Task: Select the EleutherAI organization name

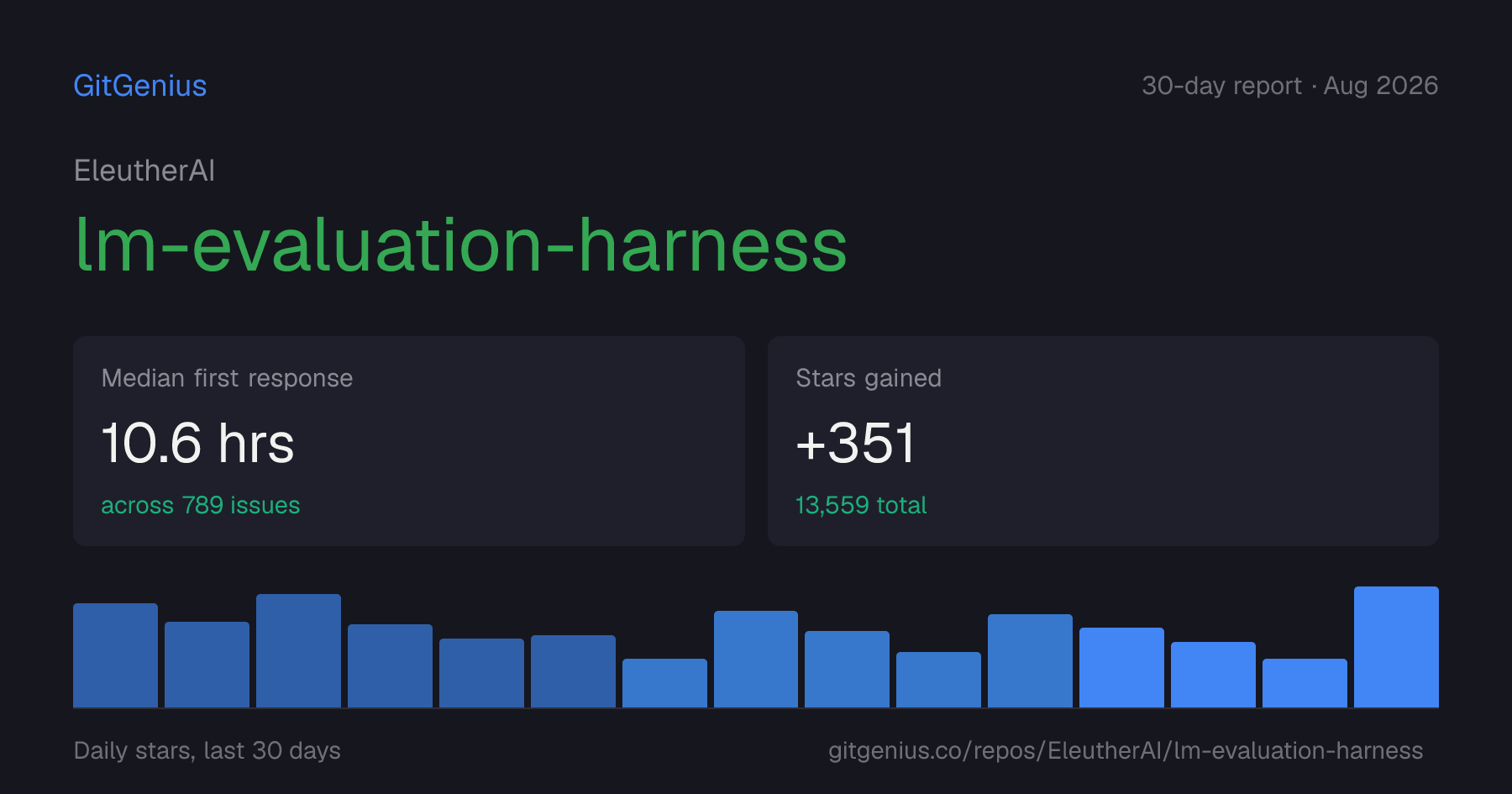Action: point(144,171)
